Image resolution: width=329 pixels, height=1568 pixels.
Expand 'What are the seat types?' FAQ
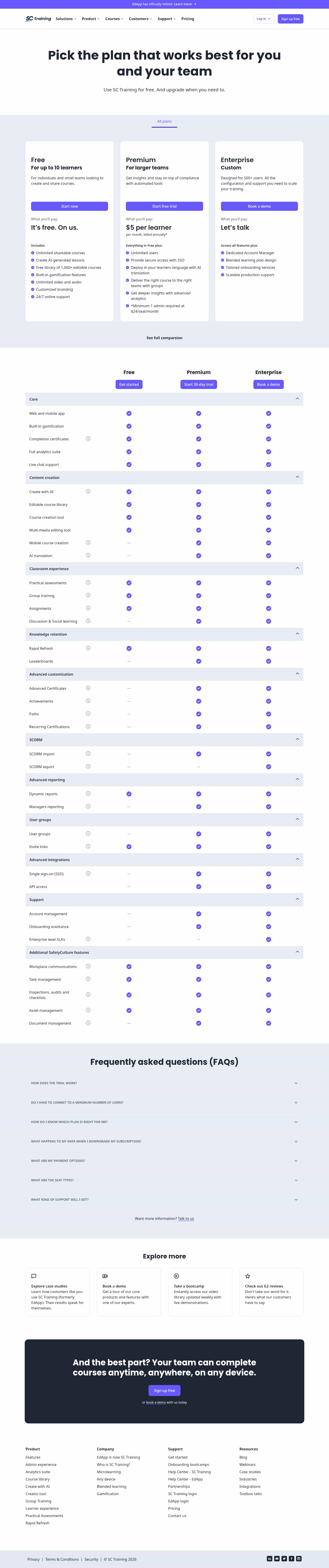pos(164,1180)
